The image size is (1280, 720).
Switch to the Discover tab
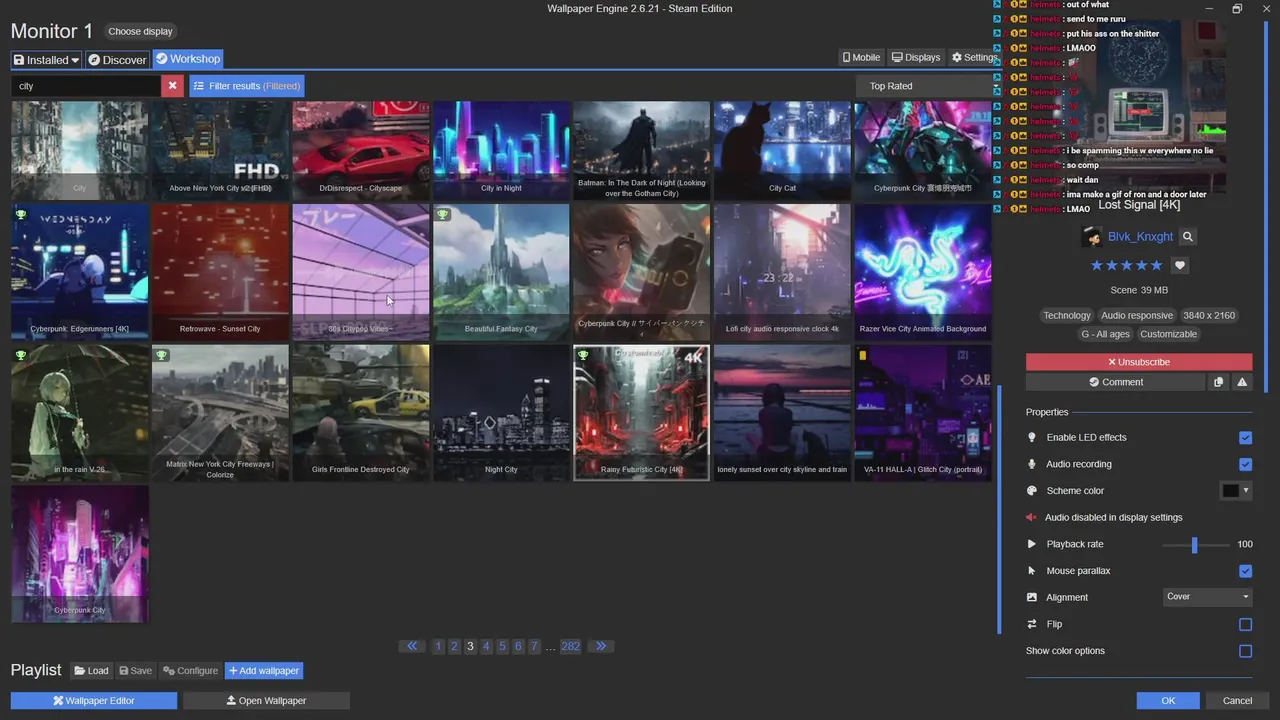pos(117,60)
